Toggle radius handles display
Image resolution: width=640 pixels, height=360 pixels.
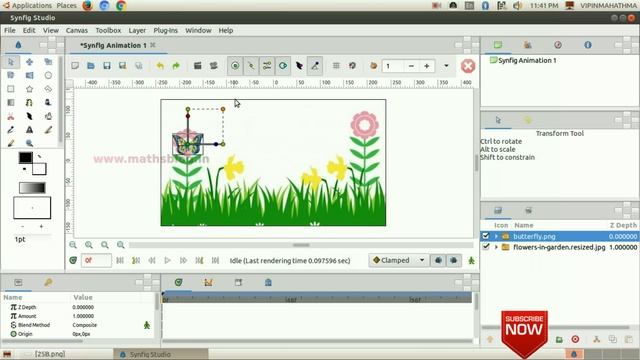point(283,66)
